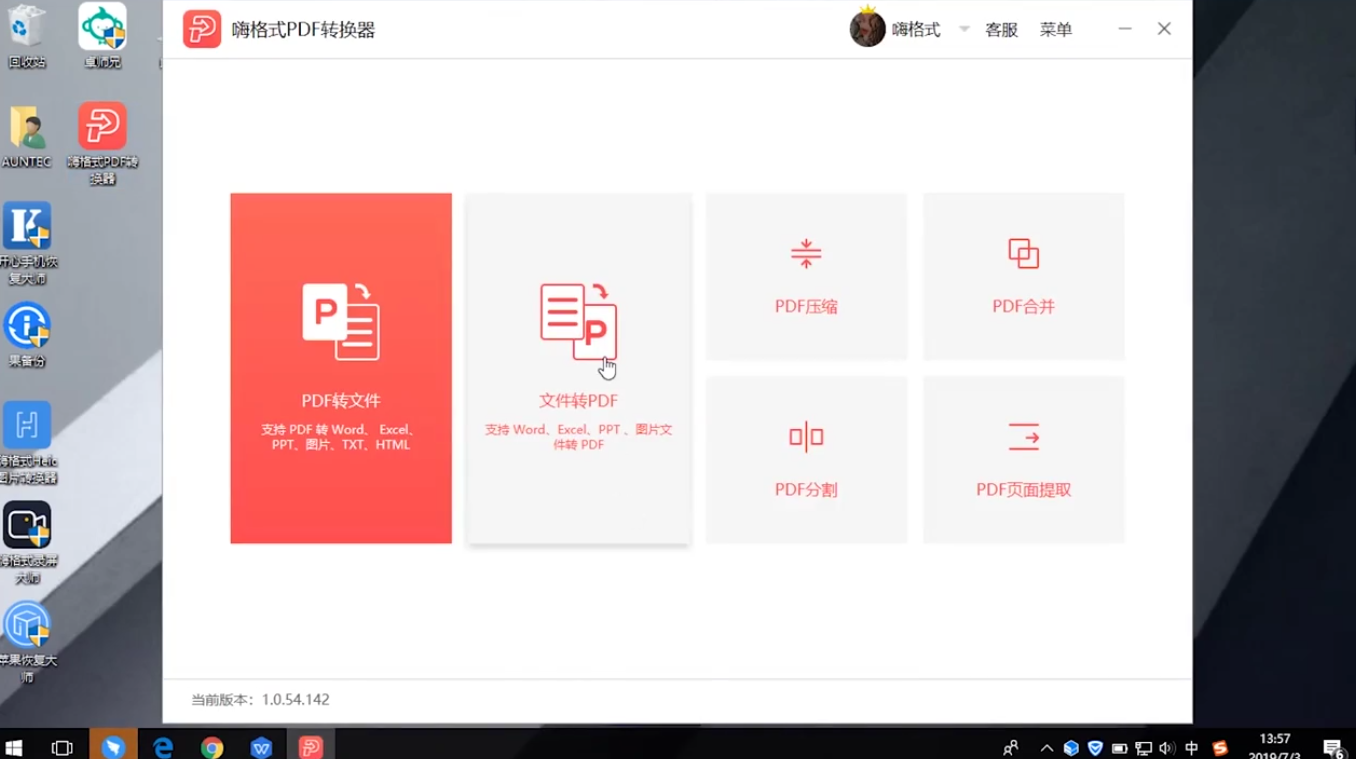Close the PDF converter window

(1164, 29)
